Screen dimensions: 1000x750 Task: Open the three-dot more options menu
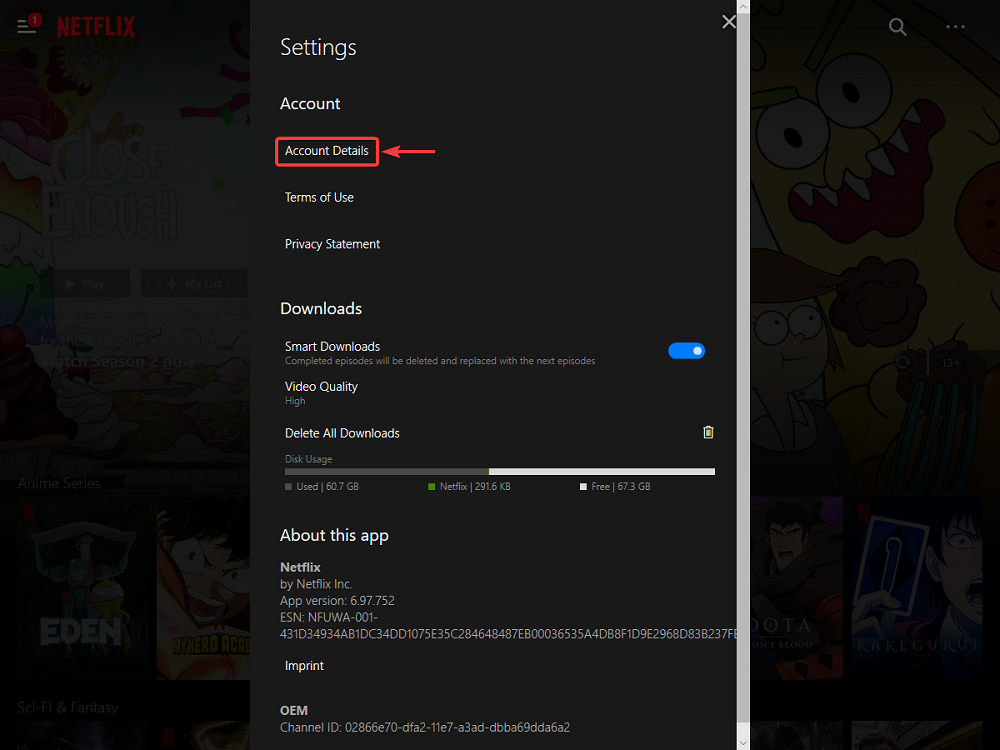(x=955, y=28)
